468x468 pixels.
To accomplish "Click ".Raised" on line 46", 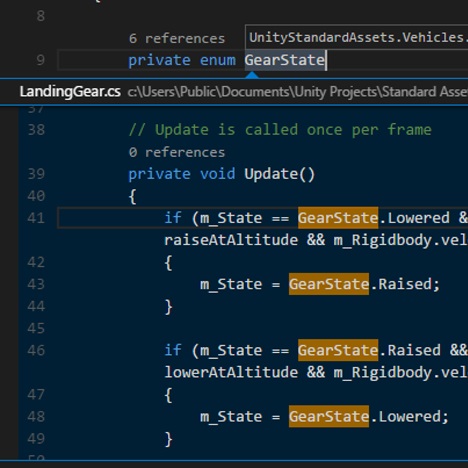I will 410,350.
